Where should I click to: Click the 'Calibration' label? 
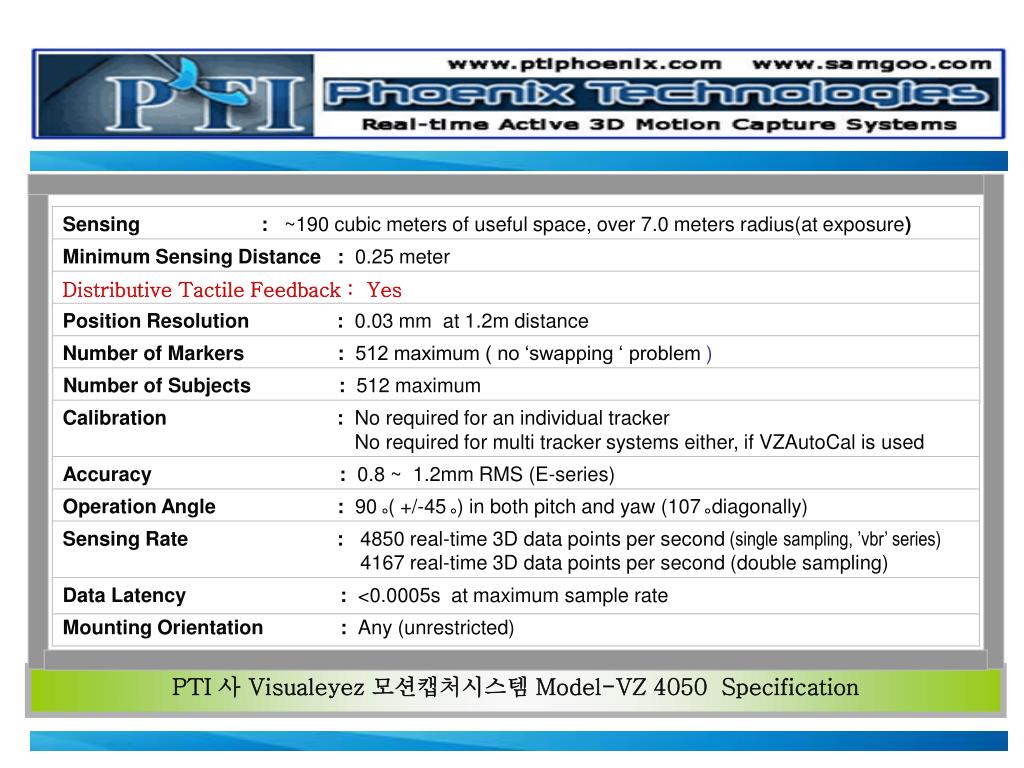[x=114, y=418]
